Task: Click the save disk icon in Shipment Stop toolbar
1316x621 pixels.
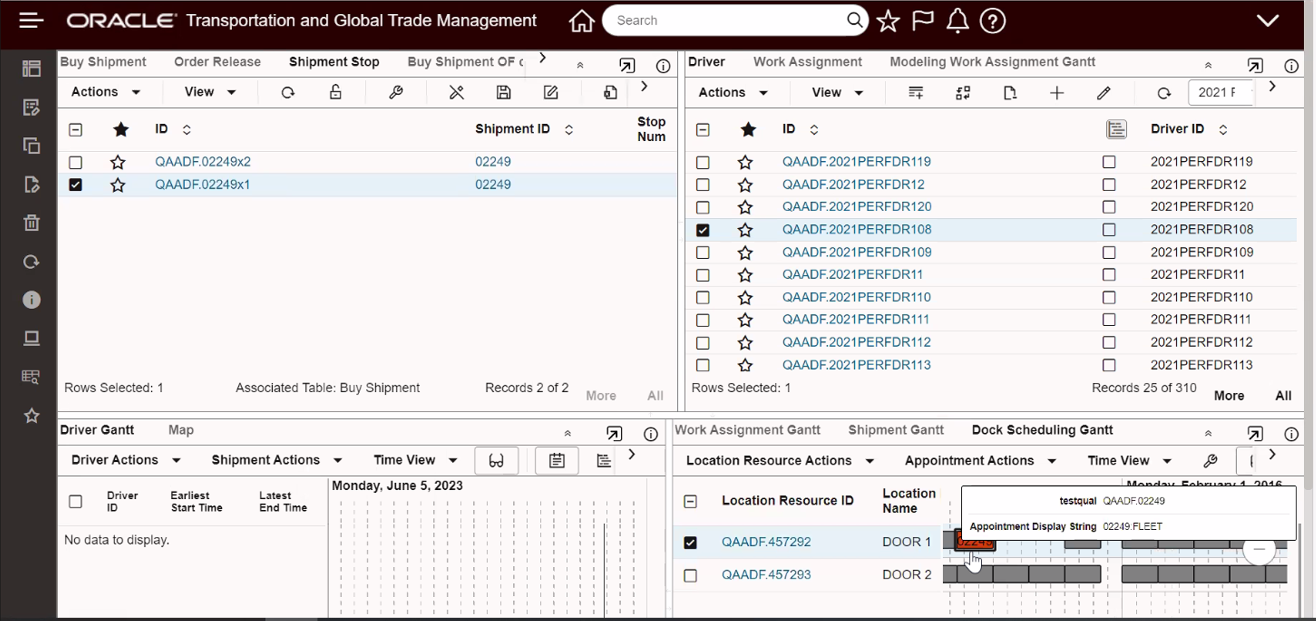Action: coord(504,92)
